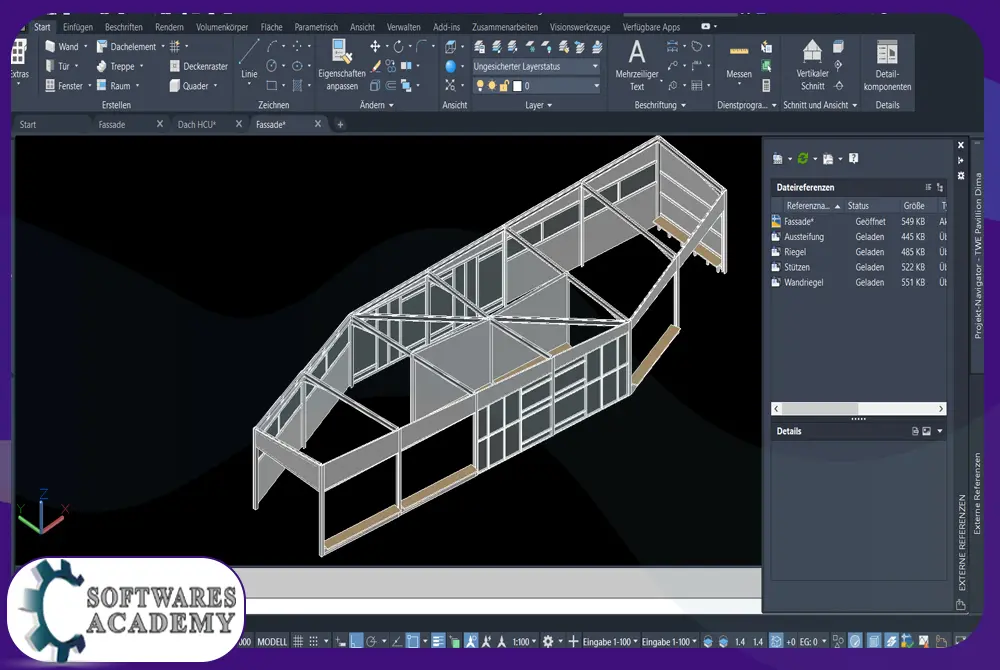Select the Treppe stair tool
The image size is (1000, 670).
pyautogui.click(x=115, y=66)
